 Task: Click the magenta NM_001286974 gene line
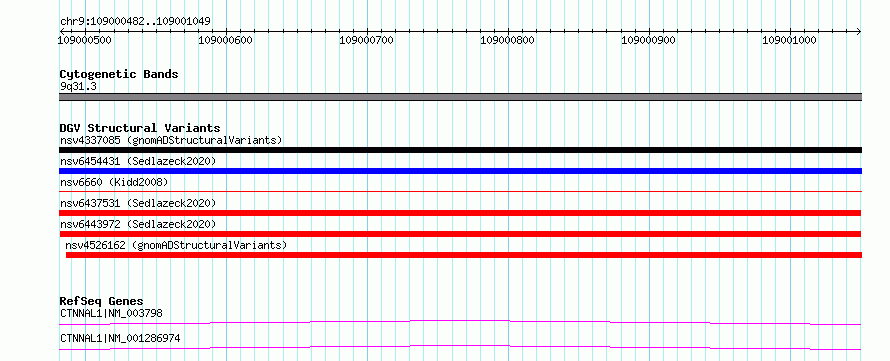pos(460,347)
